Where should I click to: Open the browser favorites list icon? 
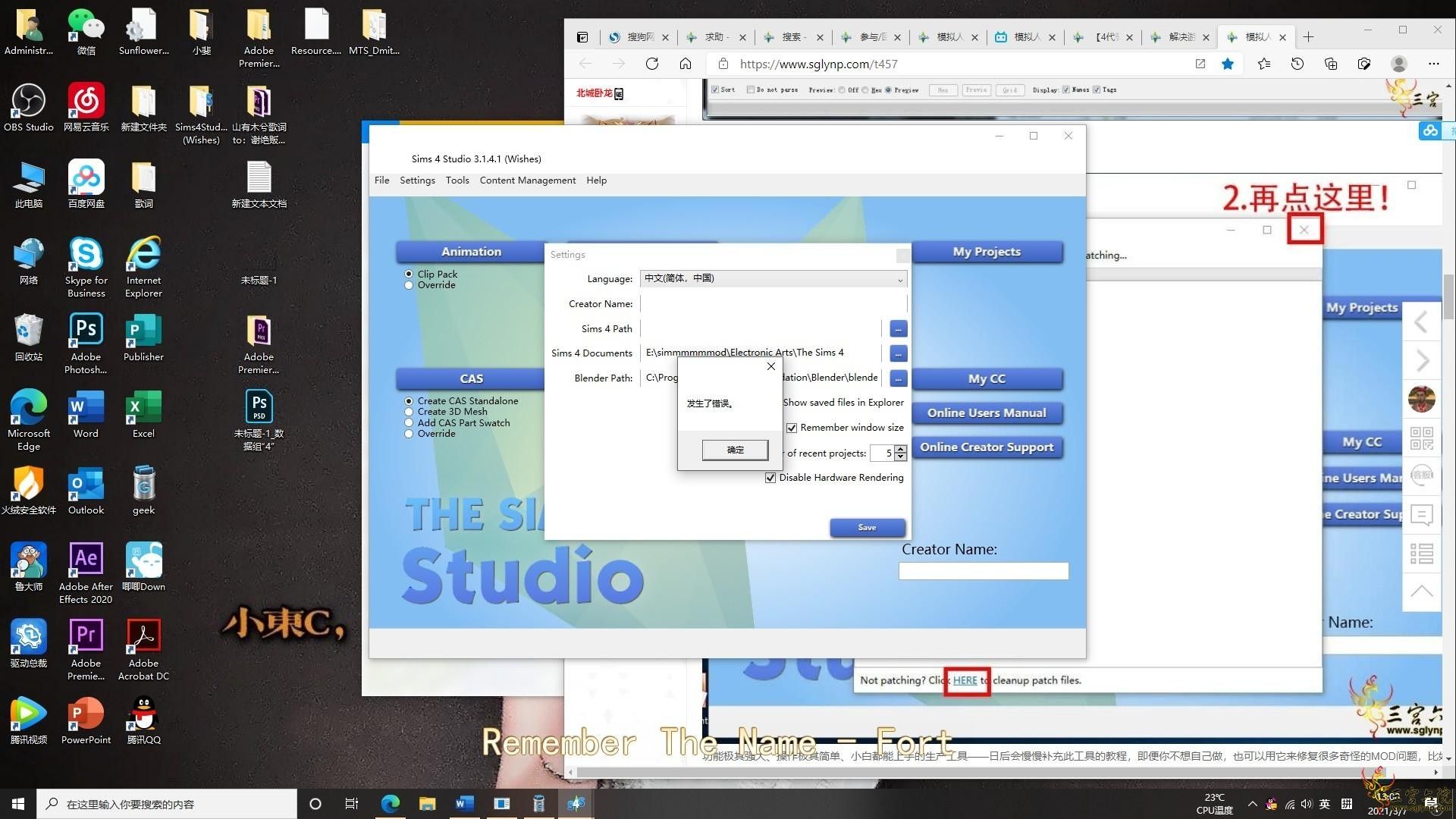pos(1263,64)
